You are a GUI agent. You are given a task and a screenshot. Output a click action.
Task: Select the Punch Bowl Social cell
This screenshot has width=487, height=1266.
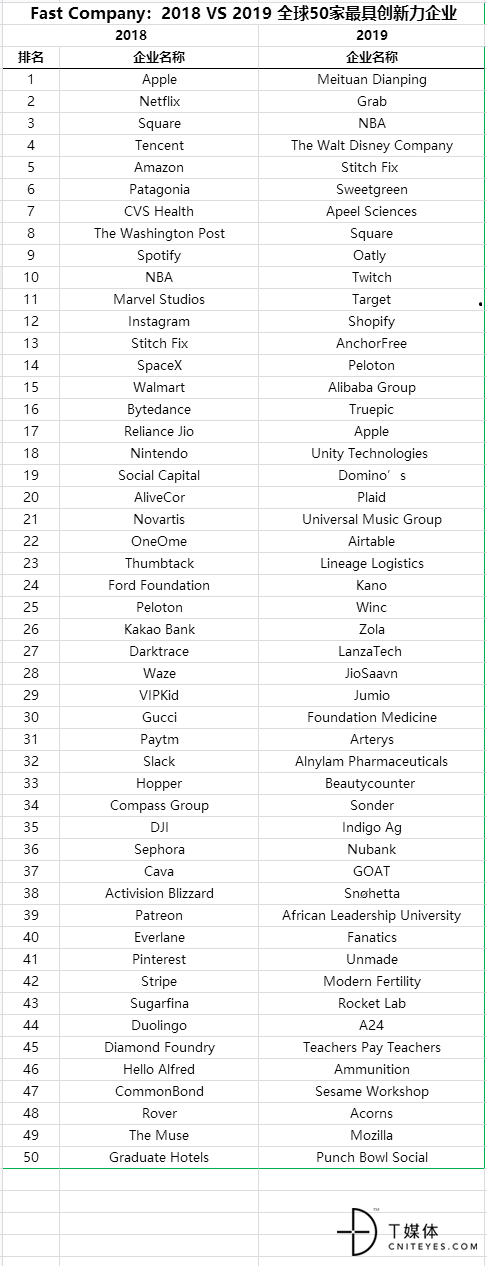[371, 1157]
